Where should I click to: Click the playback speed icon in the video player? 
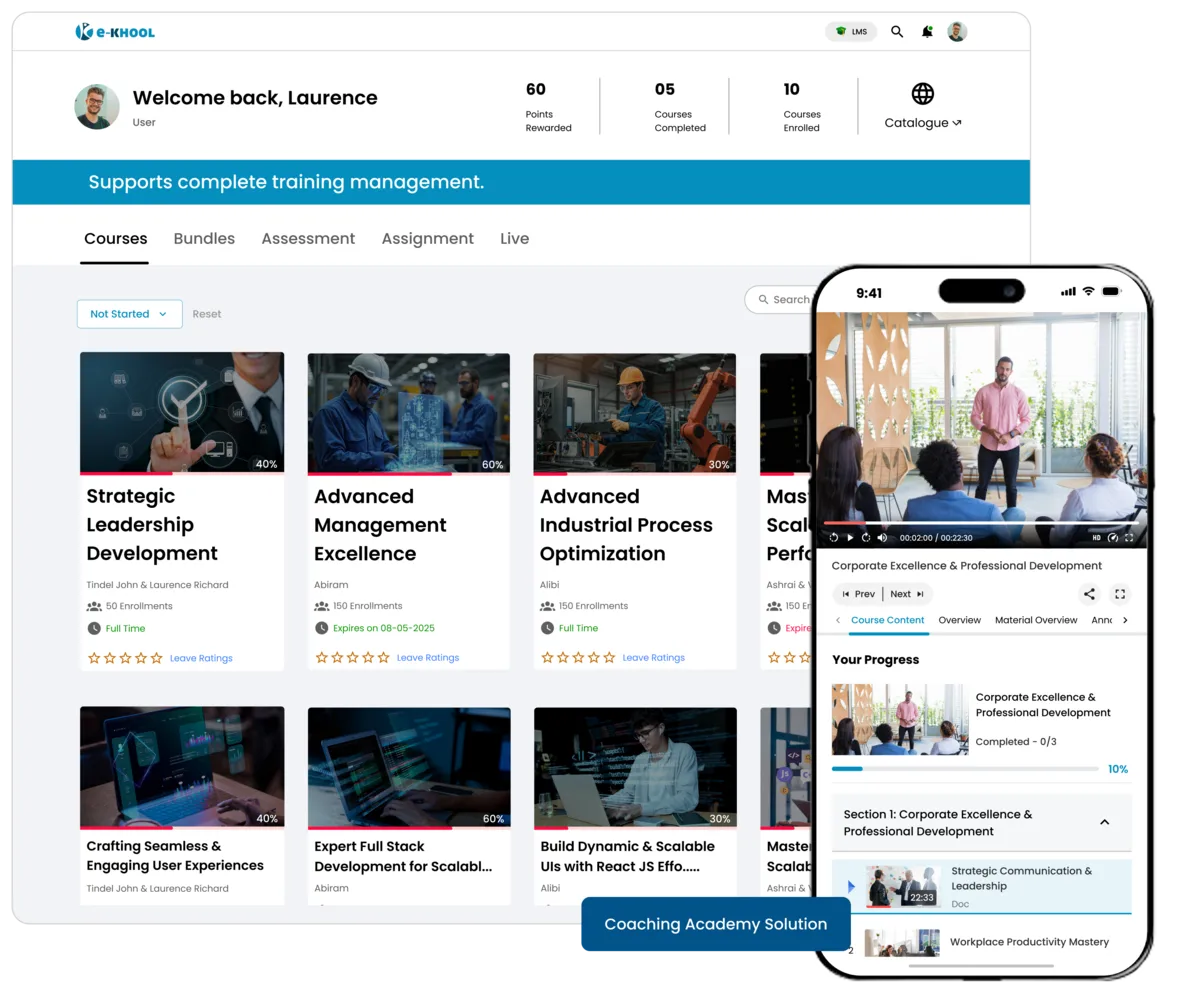point(1112,537)
